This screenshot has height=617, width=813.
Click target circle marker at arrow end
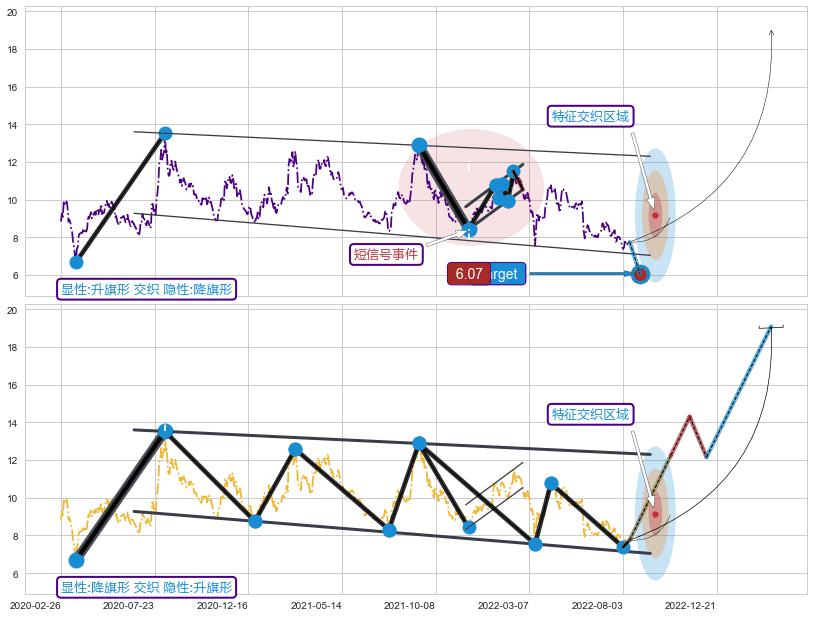tap(641, 274)
